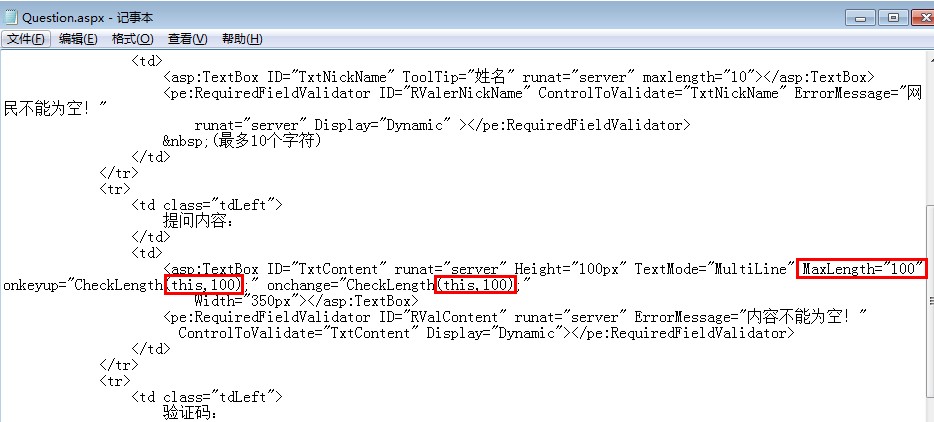The height and width of the screenshot is (422, 934).
Task: Maximize the Question.aspx Notepad window
Action: pos(893,18)
